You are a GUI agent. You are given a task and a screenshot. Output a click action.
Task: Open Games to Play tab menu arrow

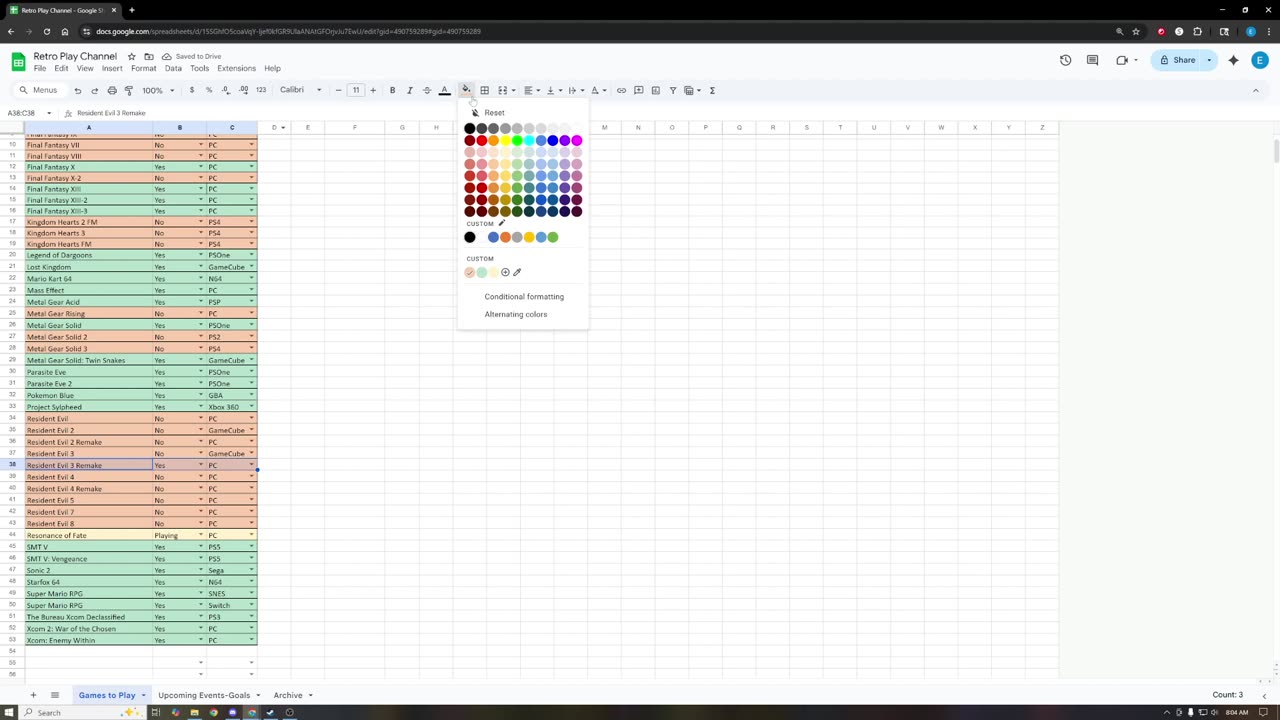coord(143,695)
